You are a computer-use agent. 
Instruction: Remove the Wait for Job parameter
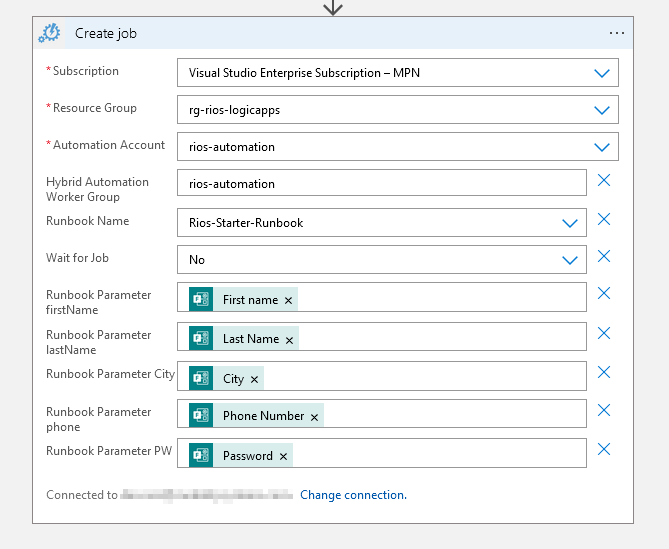click(x=604, y=256)
